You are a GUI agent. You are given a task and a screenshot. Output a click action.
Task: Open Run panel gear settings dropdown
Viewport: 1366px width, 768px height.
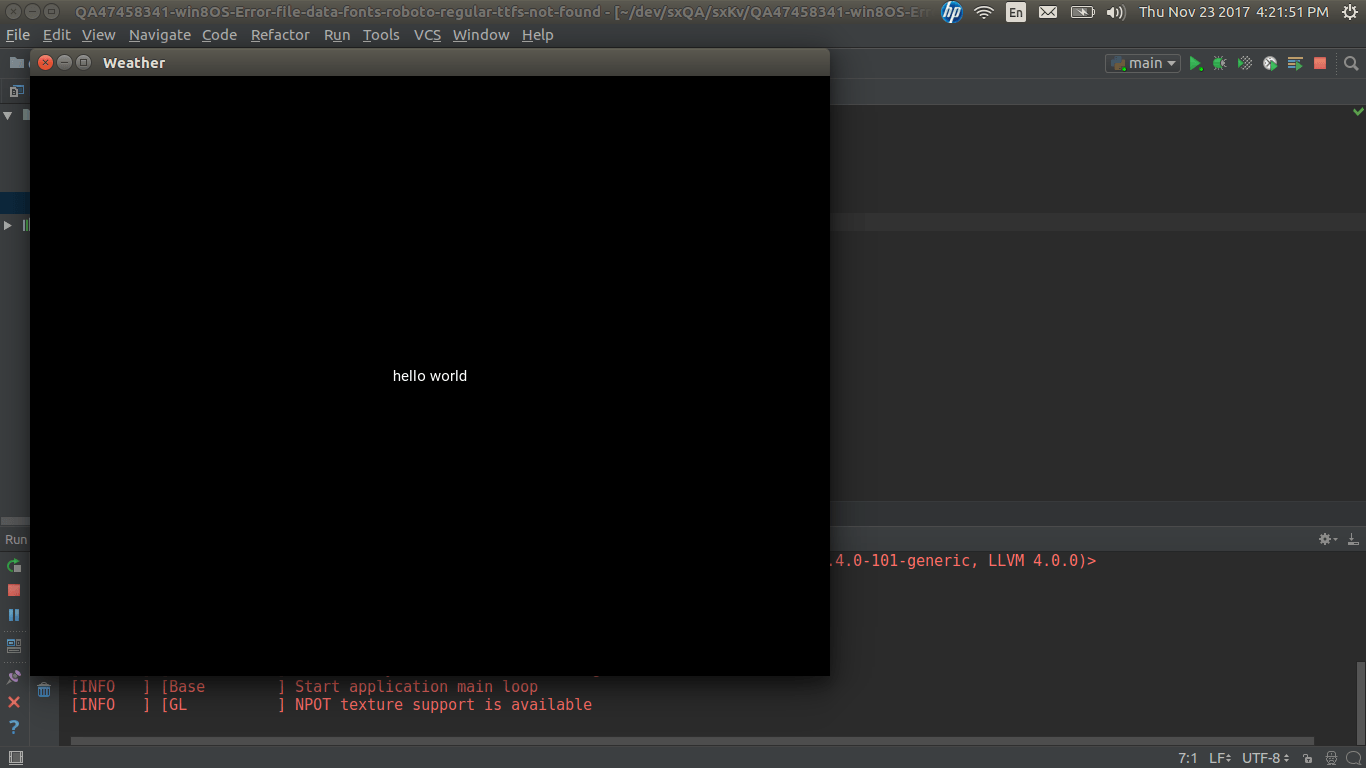tap(1328, 539)
